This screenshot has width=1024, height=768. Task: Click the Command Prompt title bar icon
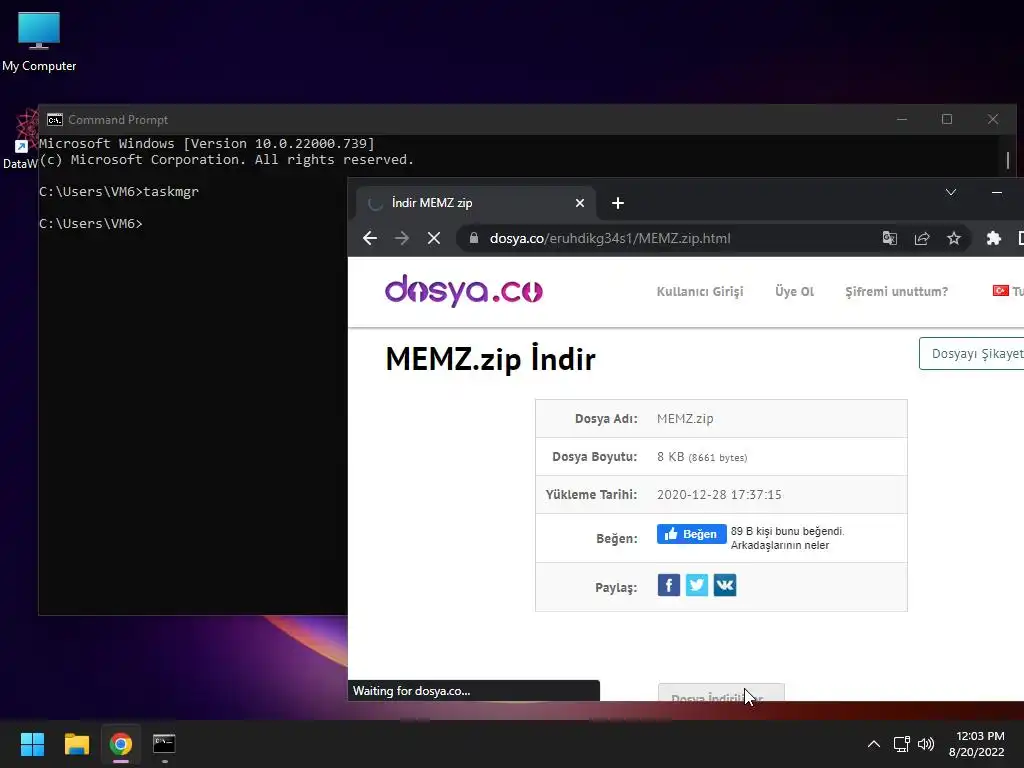[55, 120]
